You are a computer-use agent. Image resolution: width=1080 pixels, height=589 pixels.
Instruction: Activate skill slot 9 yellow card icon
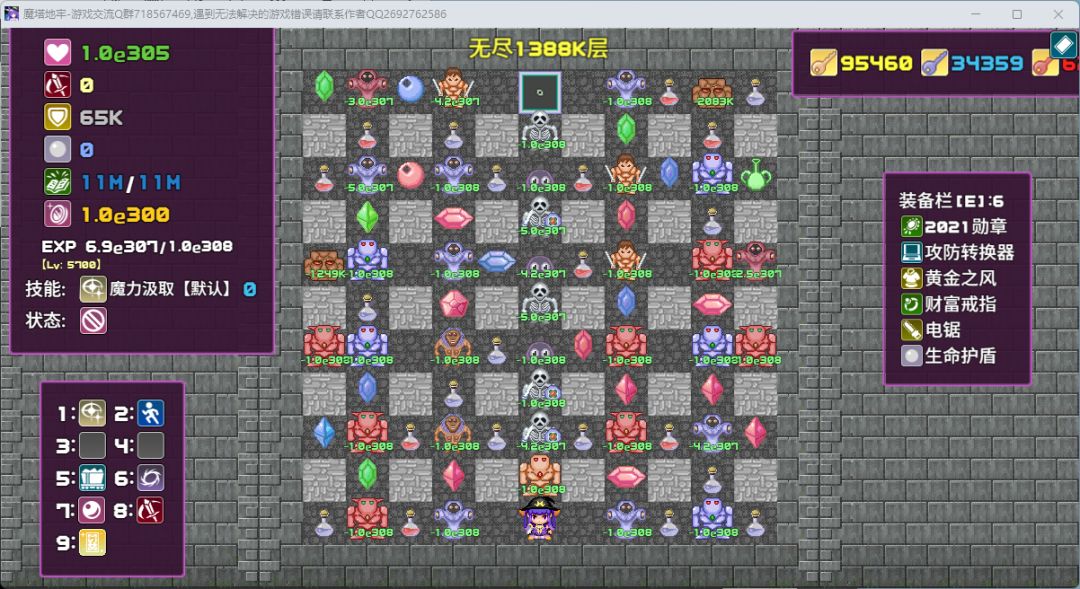[92, 543]
